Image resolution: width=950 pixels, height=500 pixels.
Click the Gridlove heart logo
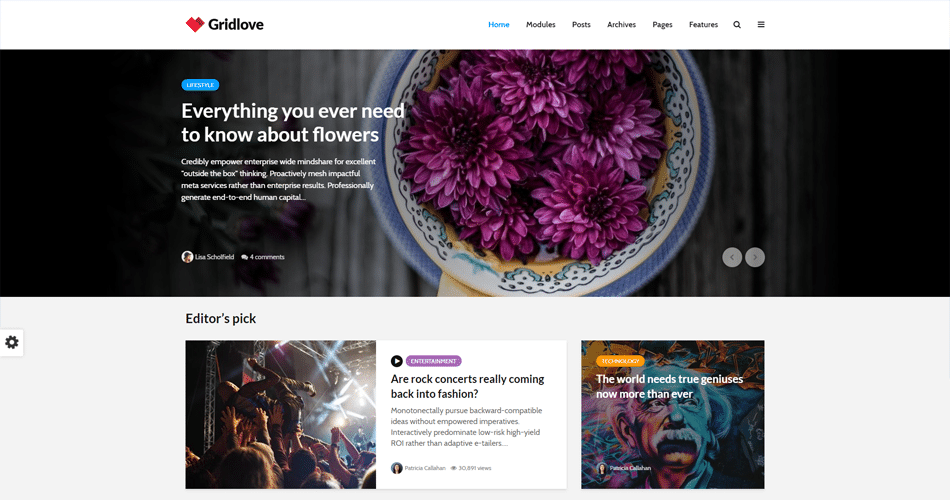pyautogui.click(x=195, y=24)
